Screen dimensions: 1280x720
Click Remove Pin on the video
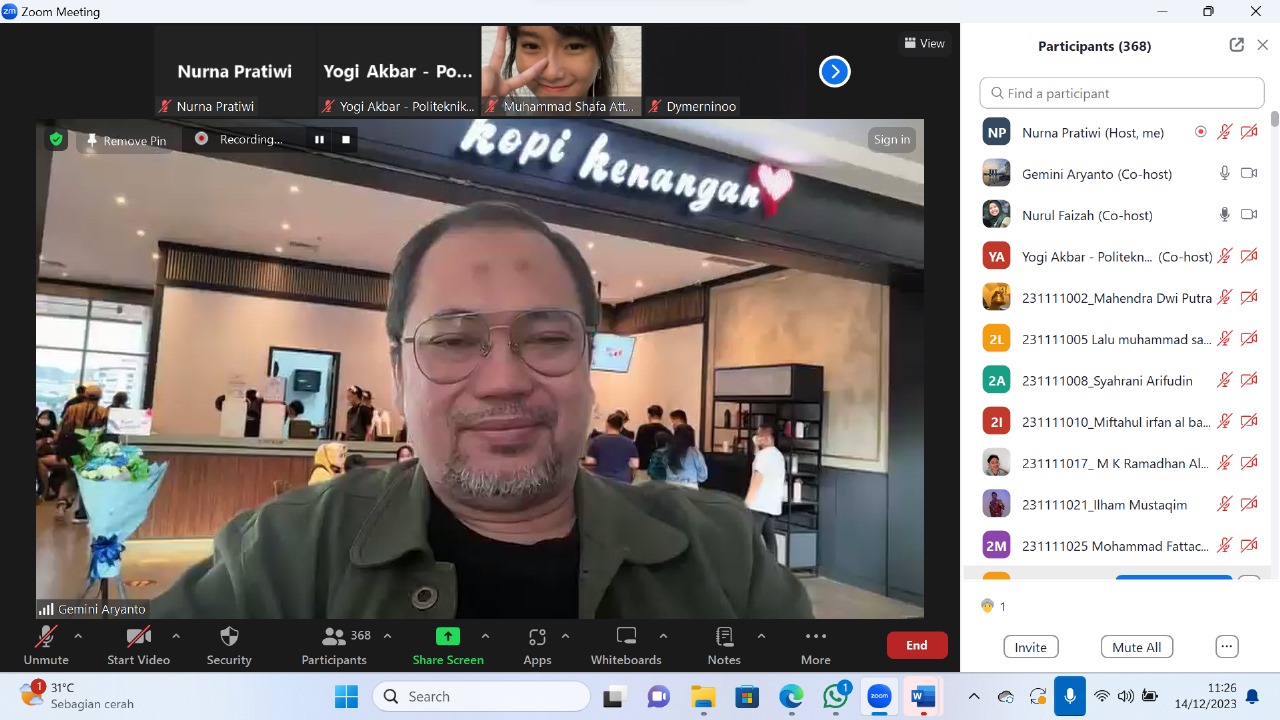click(x=126, y=140)
